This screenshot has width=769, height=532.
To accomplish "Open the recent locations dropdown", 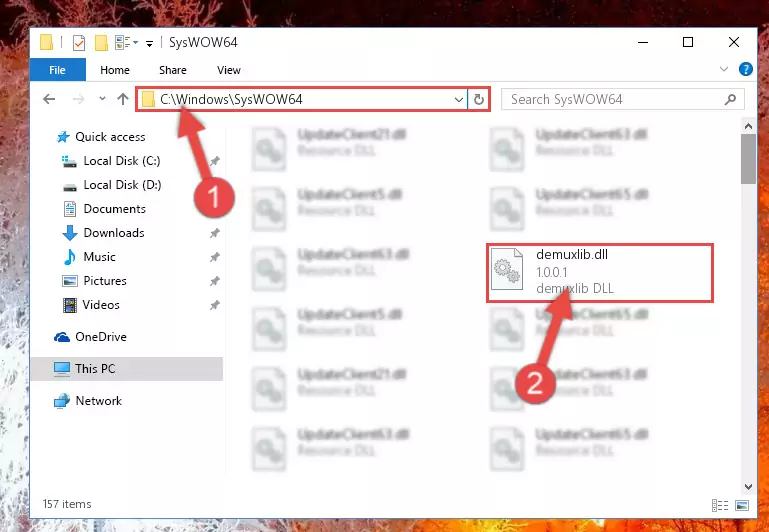I will (102, 99).
